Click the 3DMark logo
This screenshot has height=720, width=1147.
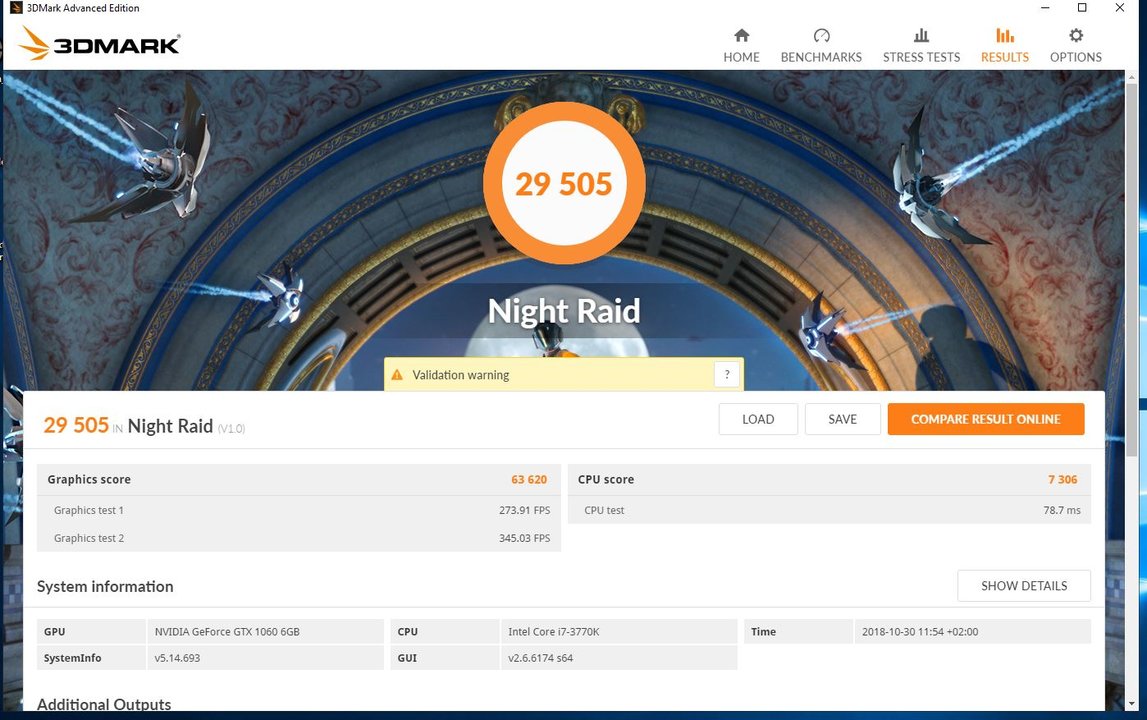click(x=99, y=44)
